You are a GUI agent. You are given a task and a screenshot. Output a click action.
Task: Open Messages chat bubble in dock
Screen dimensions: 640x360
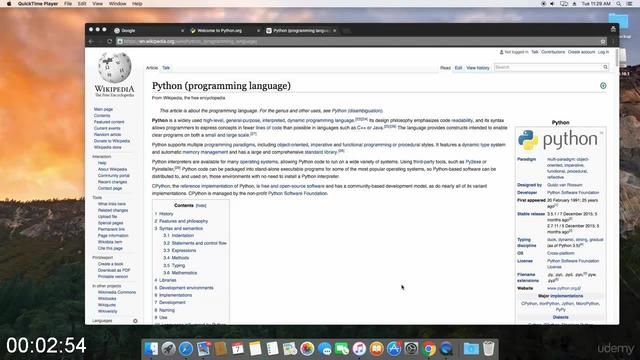click(x=324, y=349)
